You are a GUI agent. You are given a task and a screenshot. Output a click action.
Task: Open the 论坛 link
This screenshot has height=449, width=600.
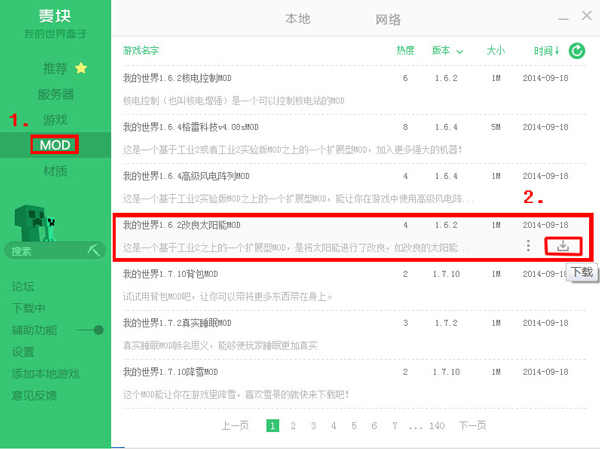[x=23, y=286]
